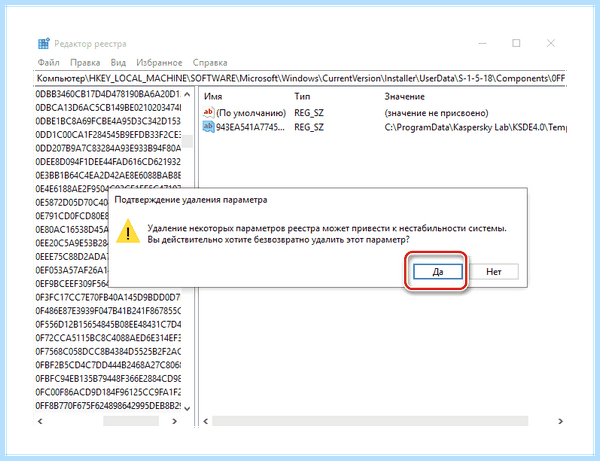
Task: Select key 0DBE1BC8A69FCBE4A95D3C342D153
Action: tap(108, 121)
